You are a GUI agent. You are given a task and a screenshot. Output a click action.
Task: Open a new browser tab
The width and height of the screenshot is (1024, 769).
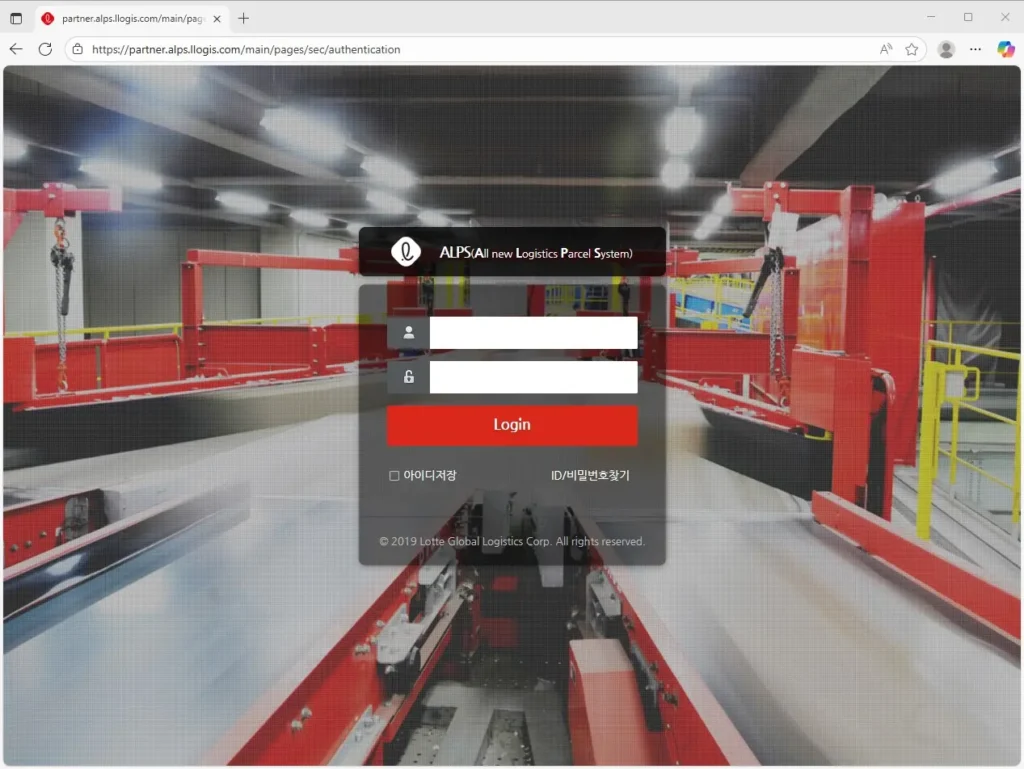(x=244, y=18)
